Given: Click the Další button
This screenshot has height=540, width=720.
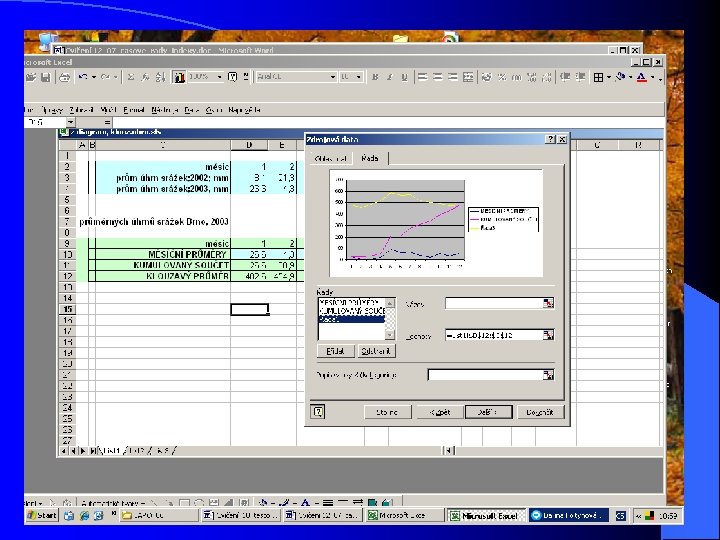Looking at the screenshot, I should pos(489,412).
